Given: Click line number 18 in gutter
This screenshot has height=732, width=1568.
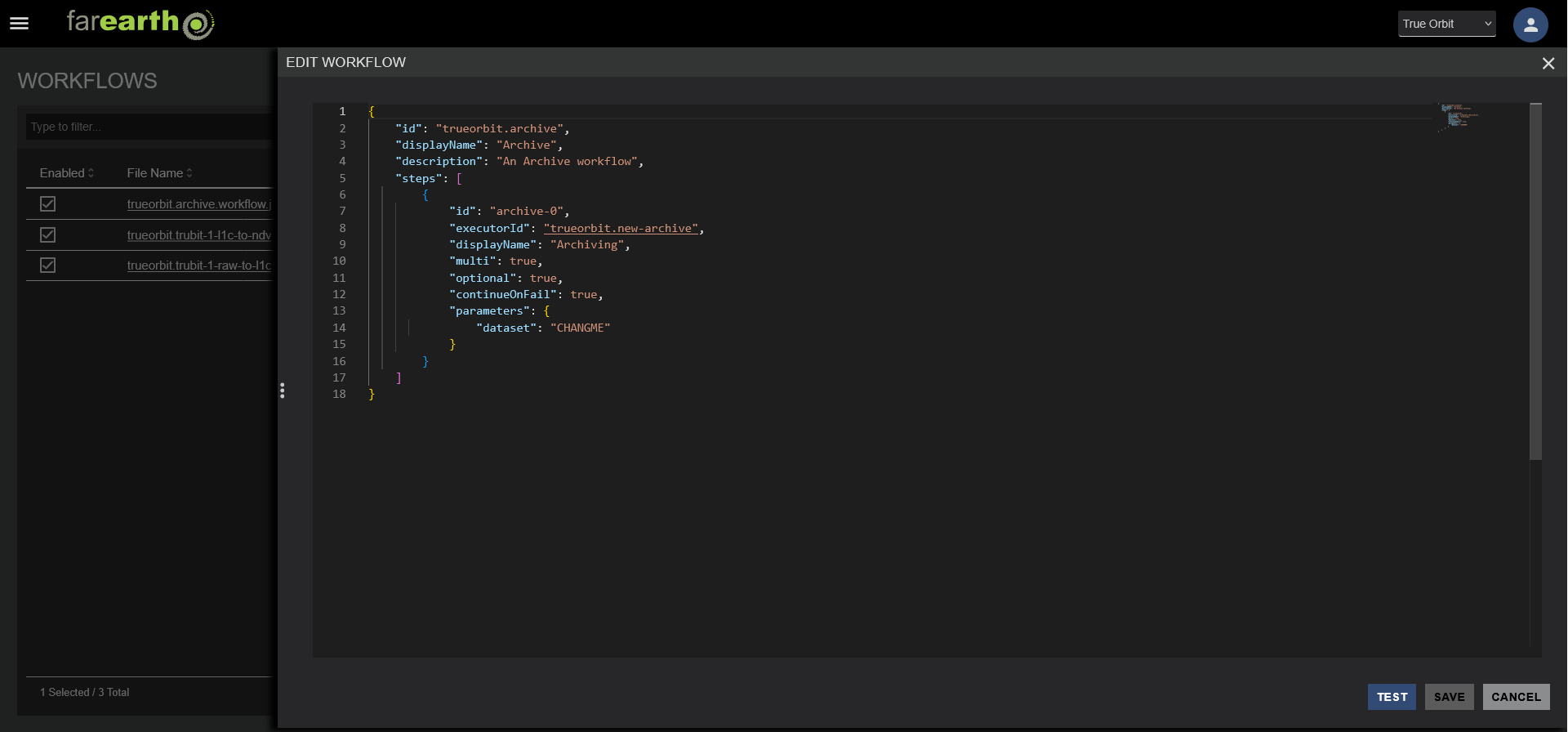Looking at the screenshot, I should [x=339, y=394].
